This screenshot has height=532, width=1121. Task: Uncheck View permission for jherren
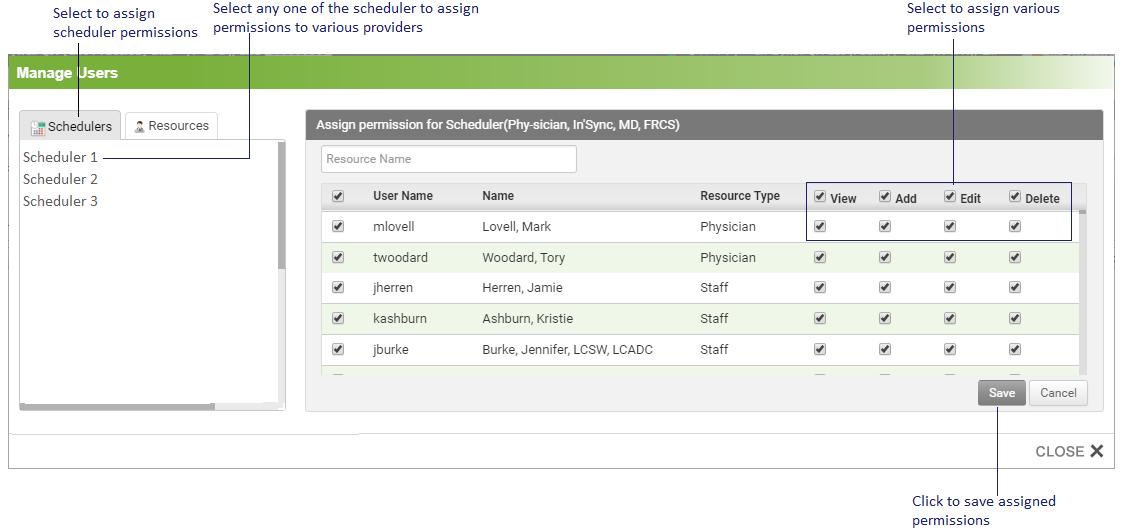pos(820,287)
